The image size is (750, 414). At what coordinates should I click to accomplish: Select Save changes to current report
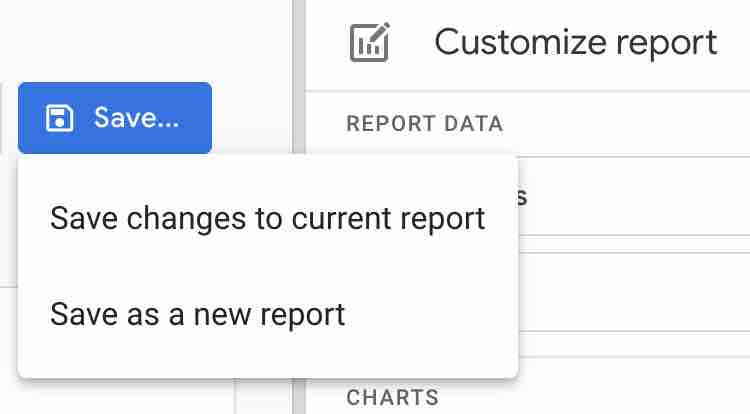coord(267,218)
